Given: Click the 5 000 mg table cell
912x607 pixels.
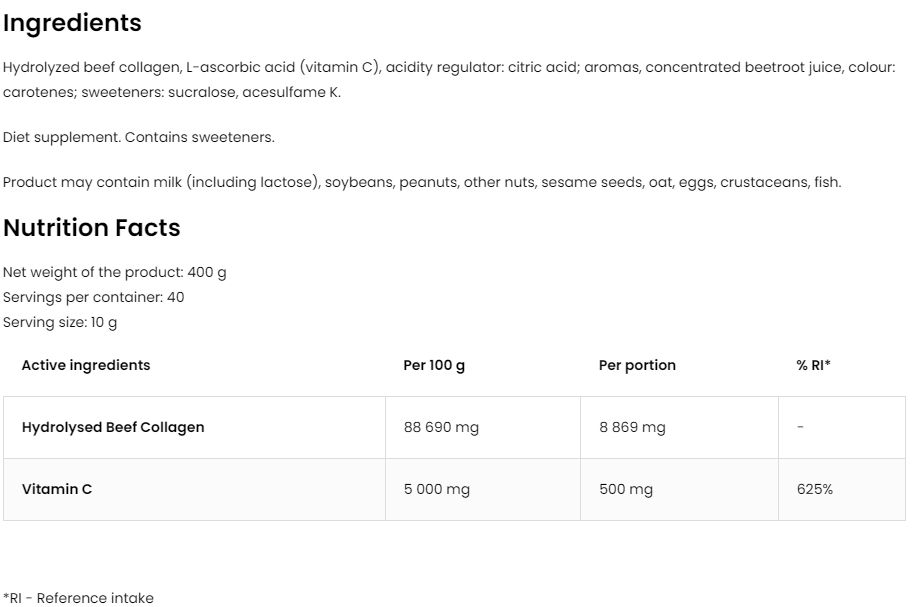Looking at the screenshot, I should coord(437,489).
